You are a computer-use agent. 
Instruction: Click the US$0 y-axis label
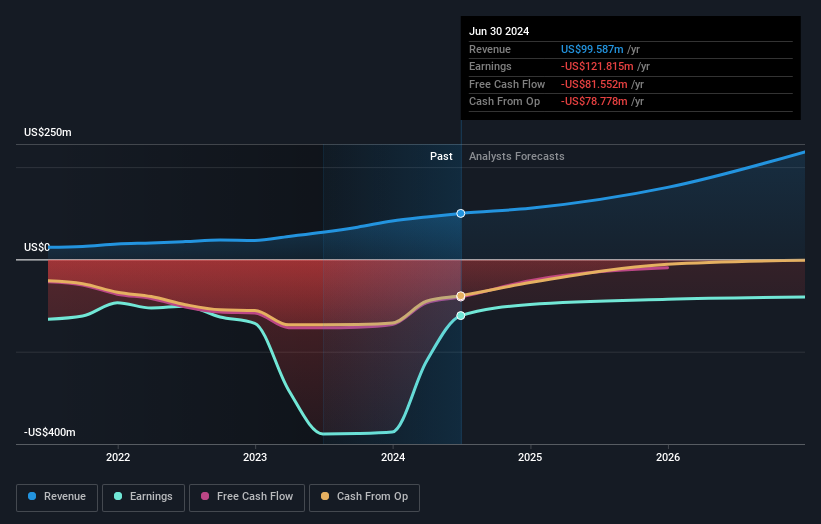pos(37,247)
